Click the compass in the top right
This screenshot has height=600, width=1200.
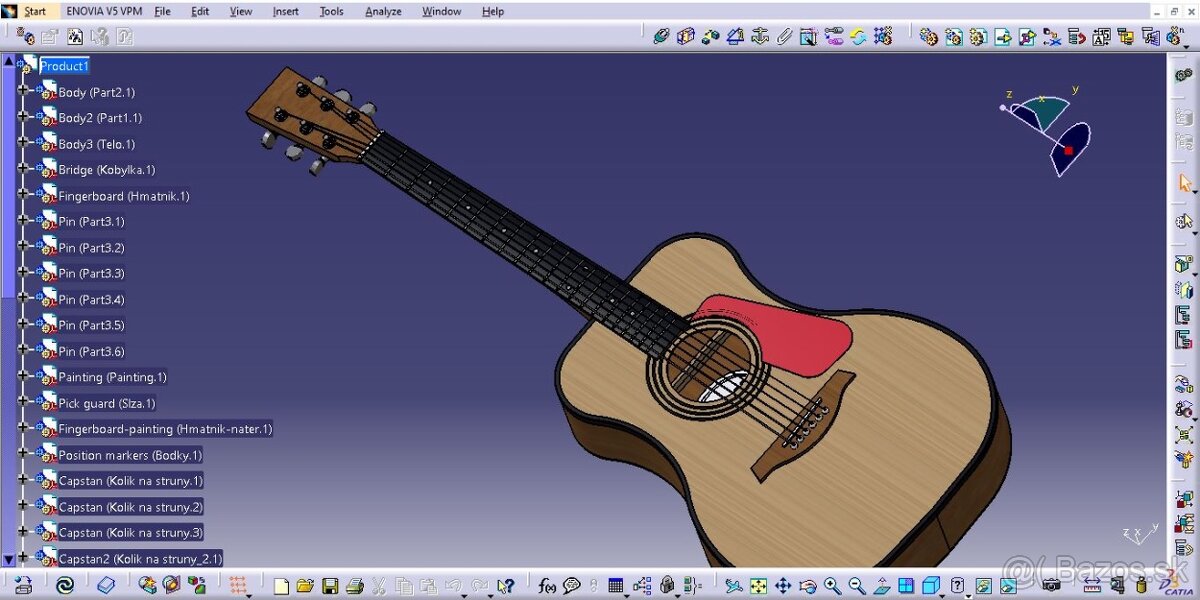[1045, 130]
